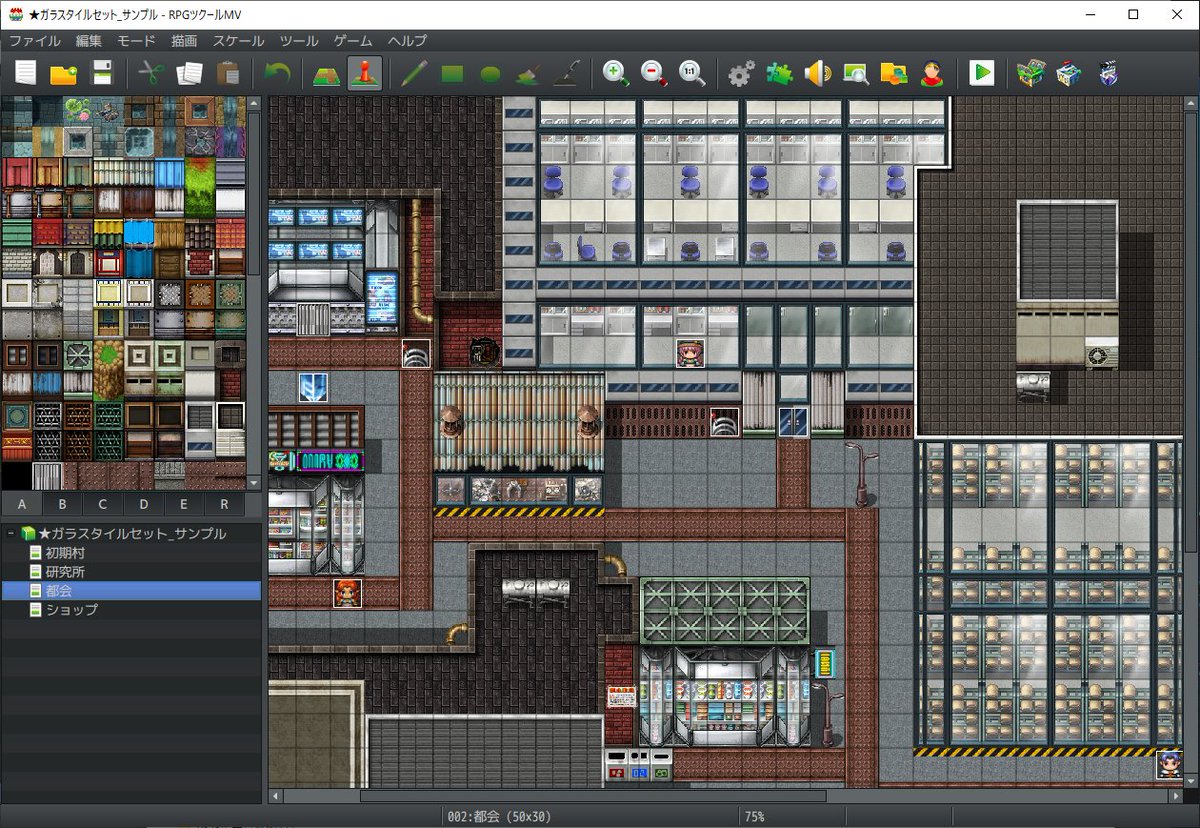Viewport: 1200px width, 828px height.
Task: Click the orange-haired character event on map
Action: pyautogui.click(x=347, y=592)
